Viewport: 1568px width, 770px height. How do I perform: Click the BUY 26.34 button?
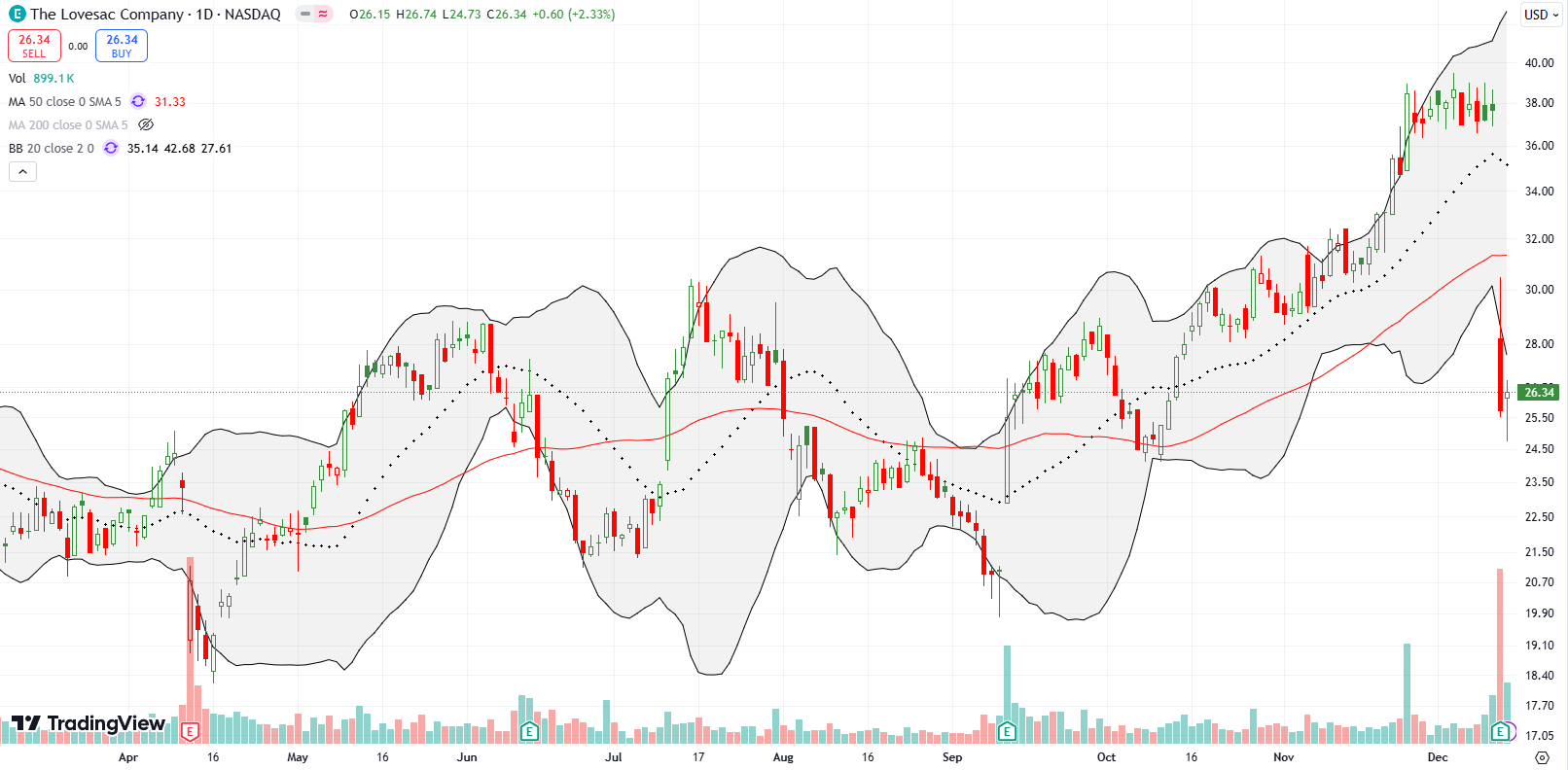click(122, 46)
